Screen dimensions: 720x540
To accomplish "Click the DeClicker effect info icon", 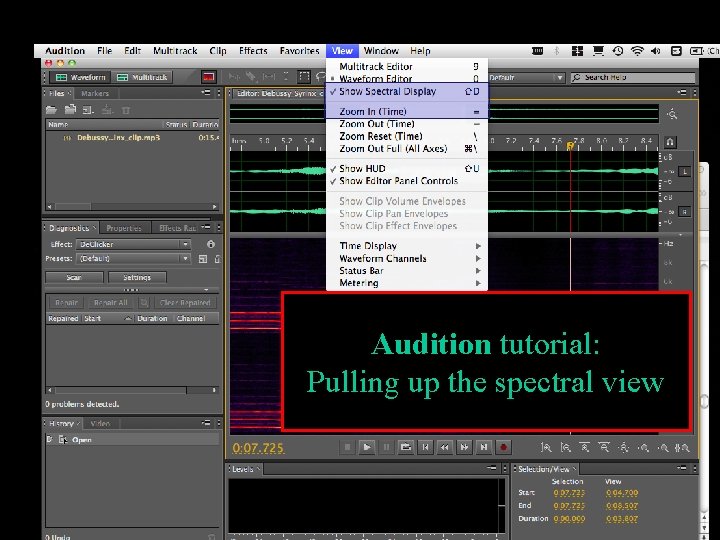I will [x=211, y=244].
